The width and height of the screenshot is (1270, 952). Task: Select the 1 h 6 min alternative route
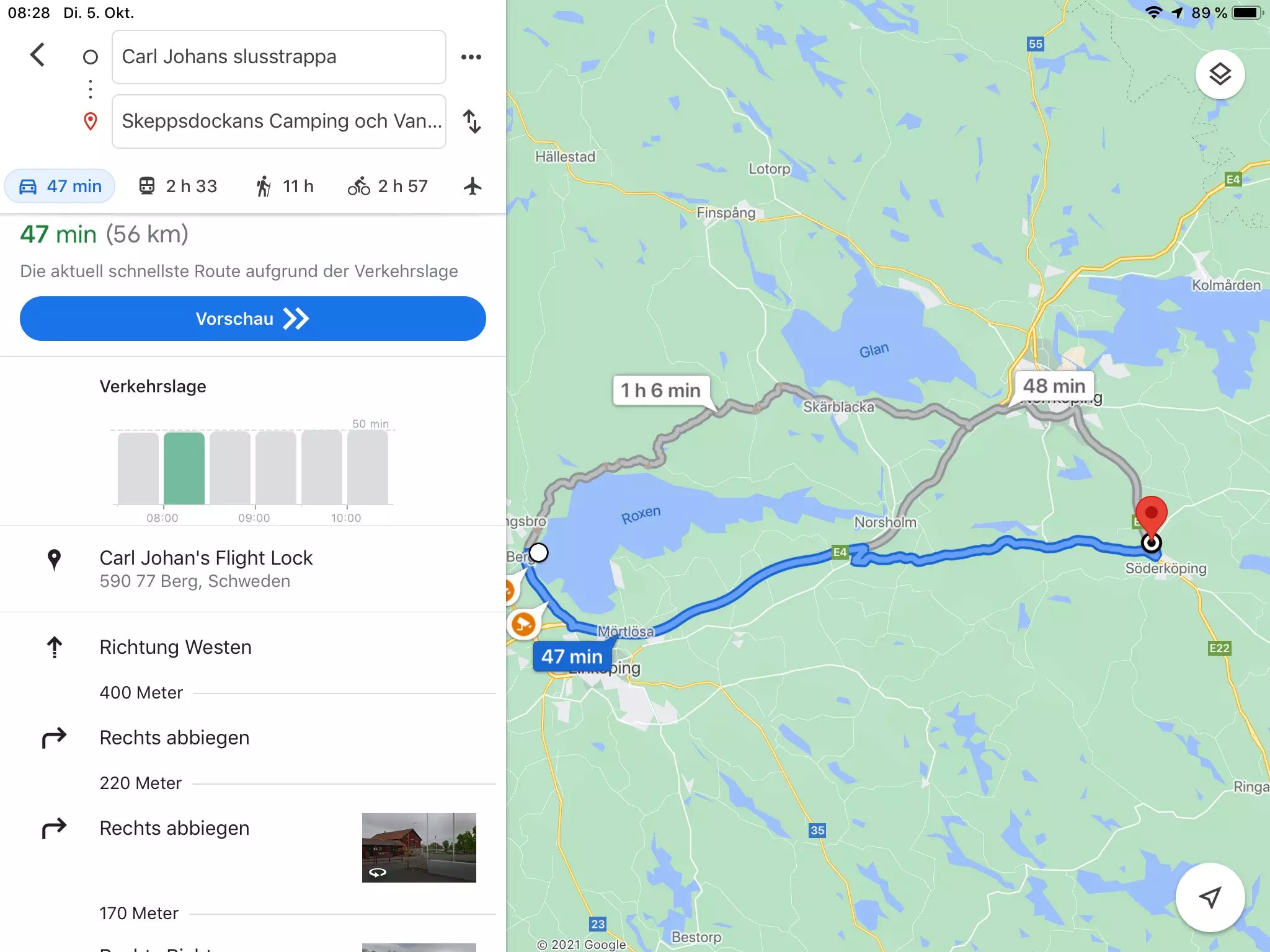click(x=661, y=390)
